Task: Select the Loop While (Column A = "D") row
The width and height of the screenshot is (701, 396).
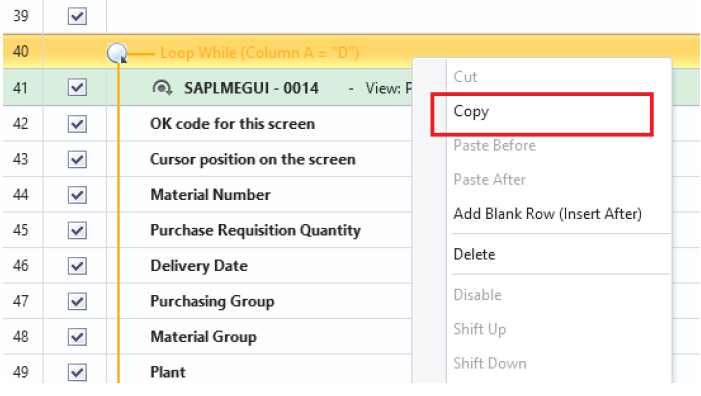Action: coord(351,52)
